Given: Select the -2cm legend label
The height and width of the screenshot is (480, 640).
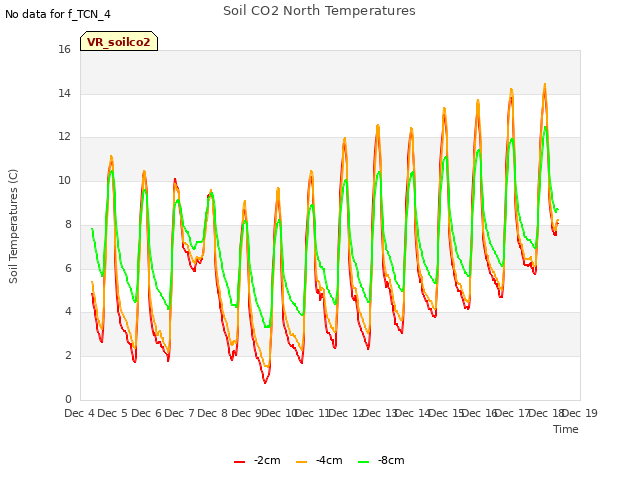Looking at the screenshot, I should tap(267, 460).
